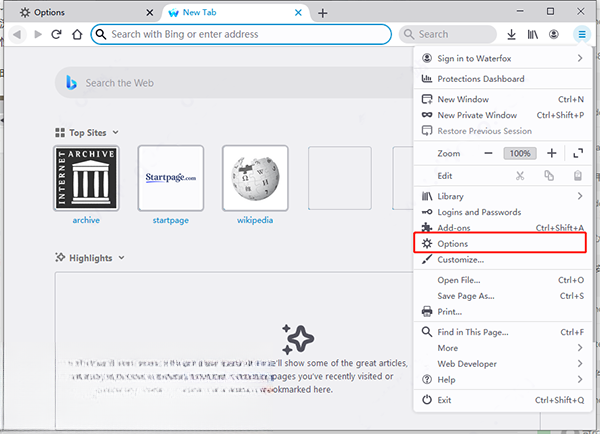Expand the Help submenu

coord(502,380)
